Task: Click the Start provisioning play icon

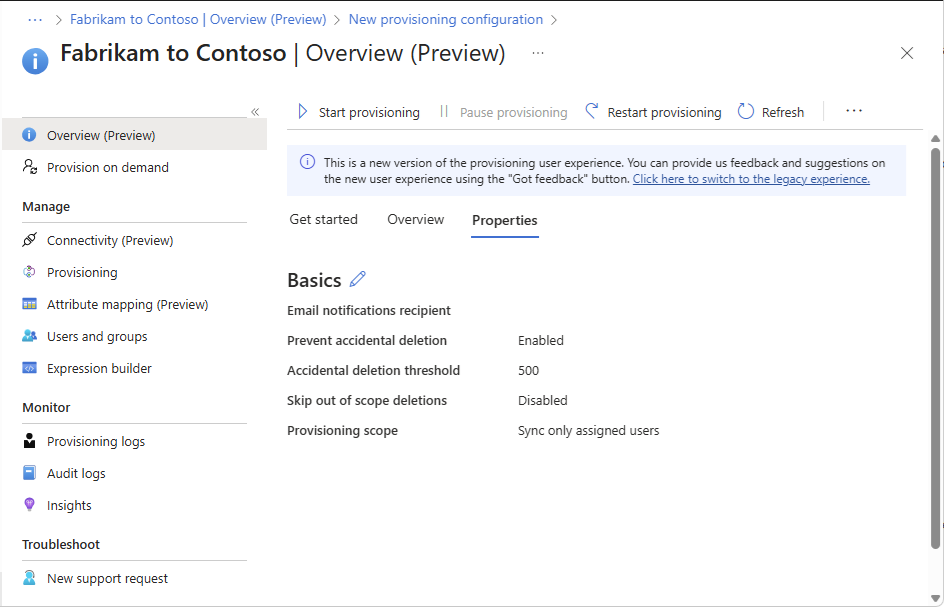Action: pos(303,111)
